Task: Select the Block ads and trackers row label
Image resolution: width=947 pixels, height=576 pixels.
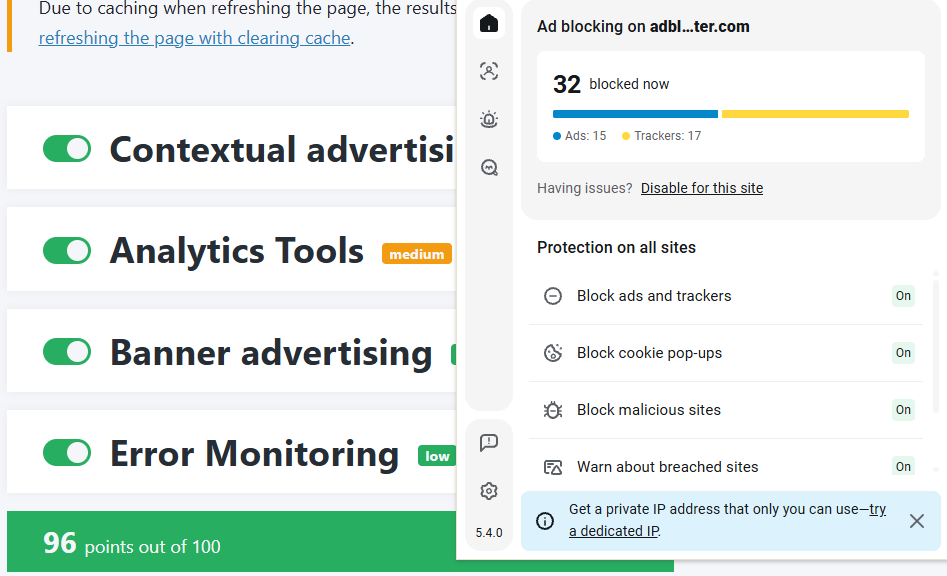Action: point(654,296)
